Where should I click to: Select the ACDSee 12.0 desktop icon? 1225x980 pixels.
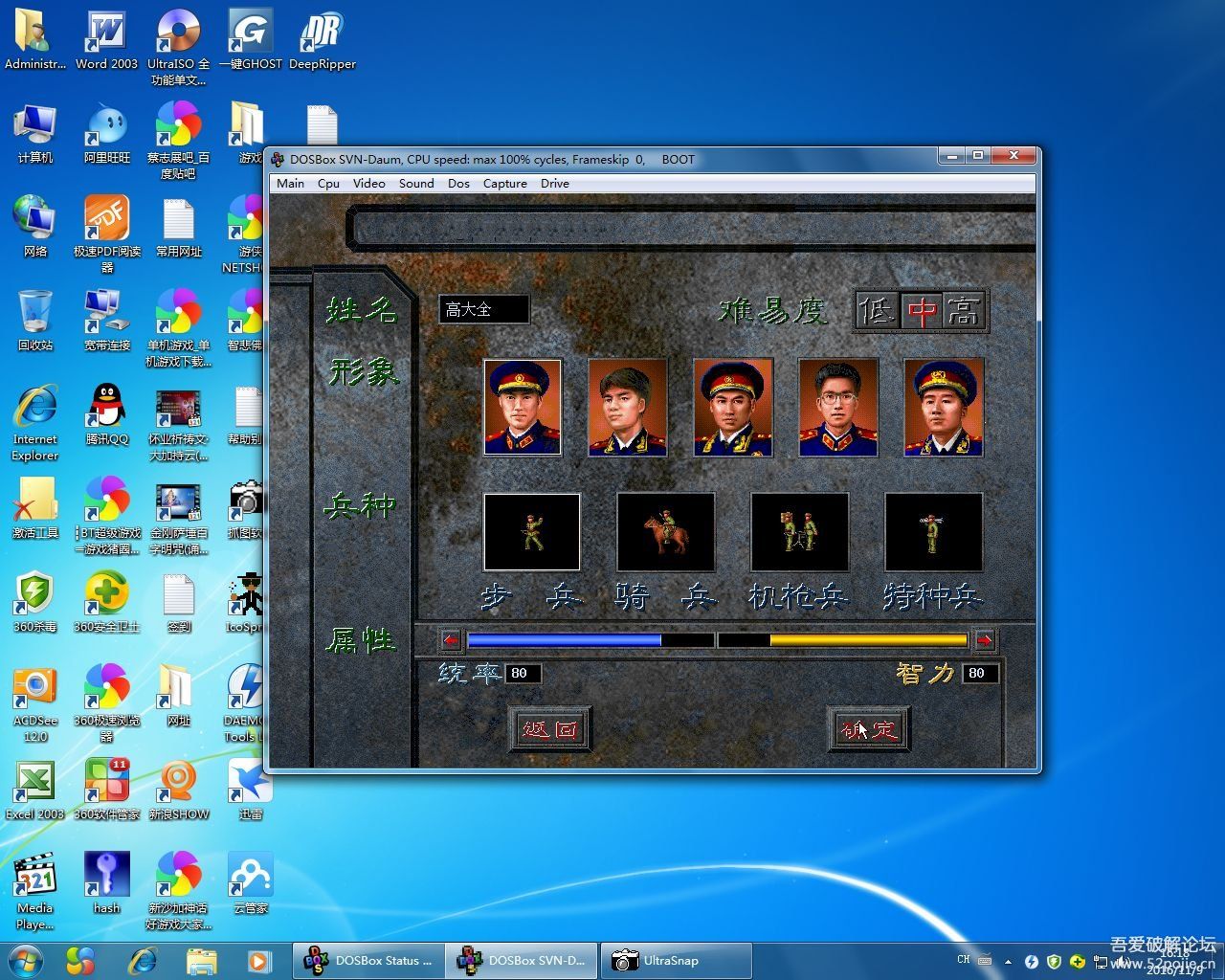pos(35,704)
